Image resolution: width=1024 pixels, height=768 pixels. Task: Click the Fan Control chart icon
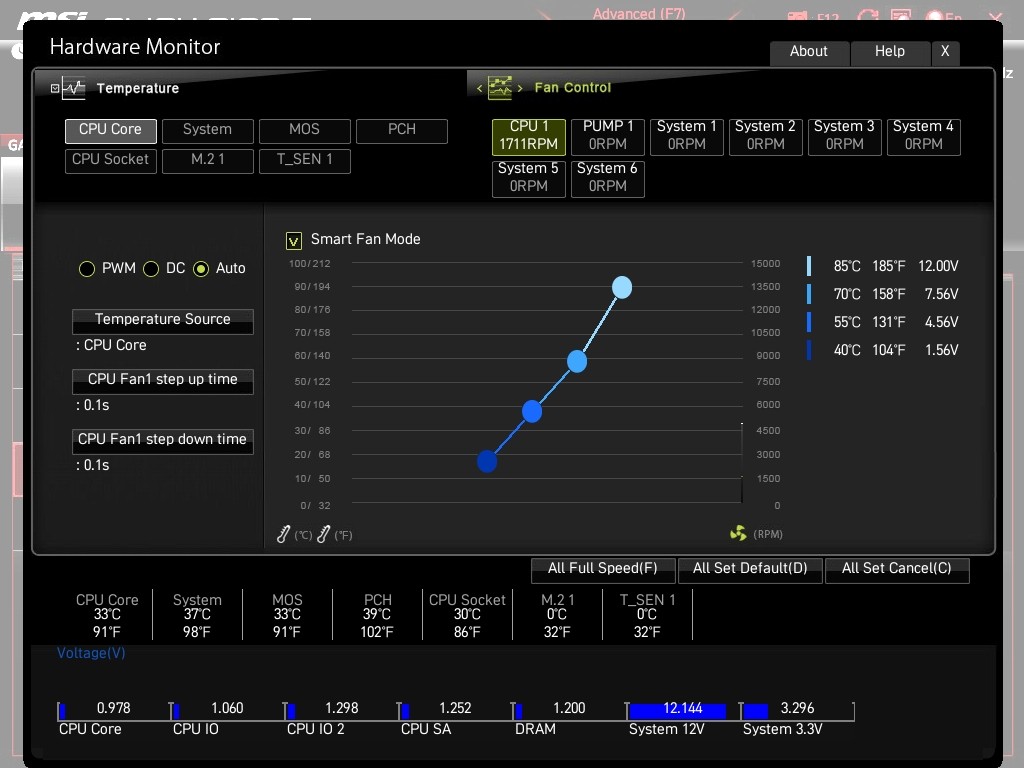[x=499, y=88]
